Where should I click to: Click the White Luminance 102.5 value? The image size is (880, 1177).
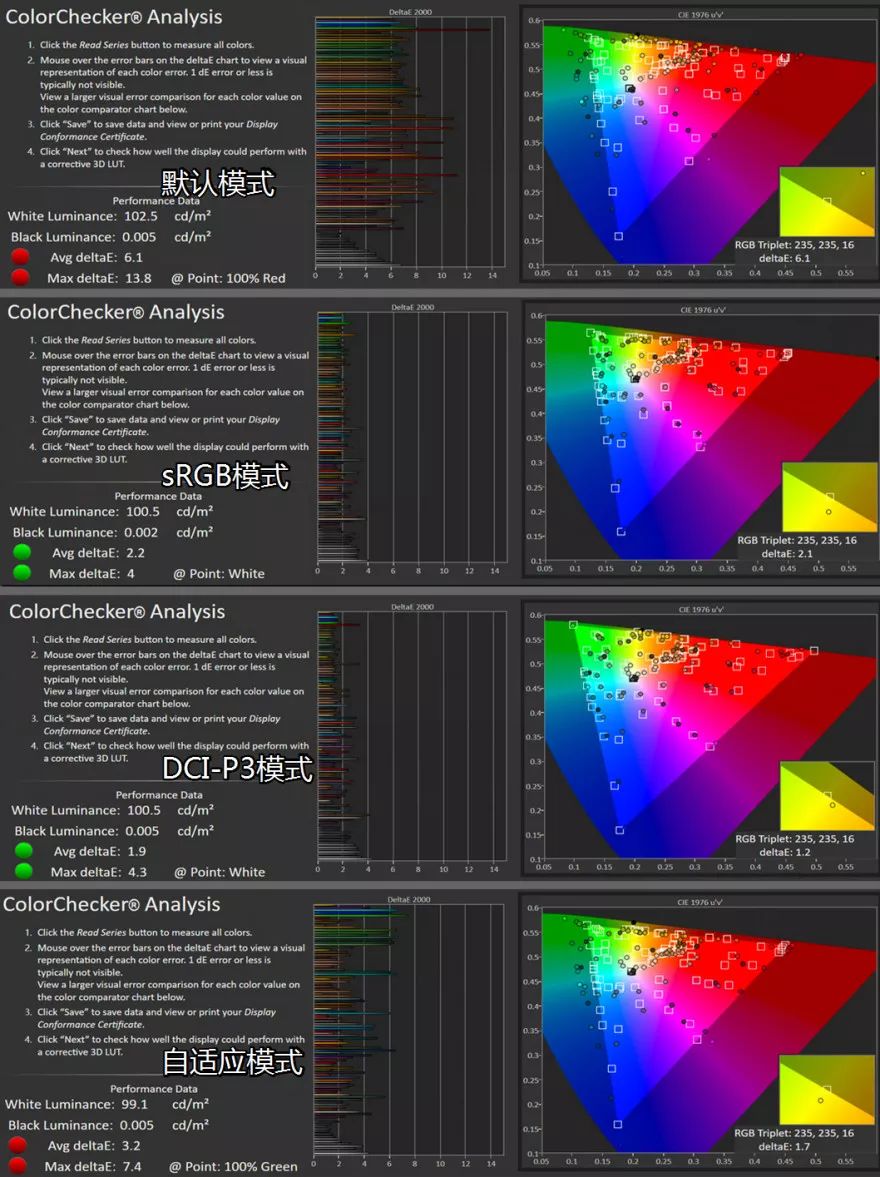pyautogui.click(x=141, y=216)
